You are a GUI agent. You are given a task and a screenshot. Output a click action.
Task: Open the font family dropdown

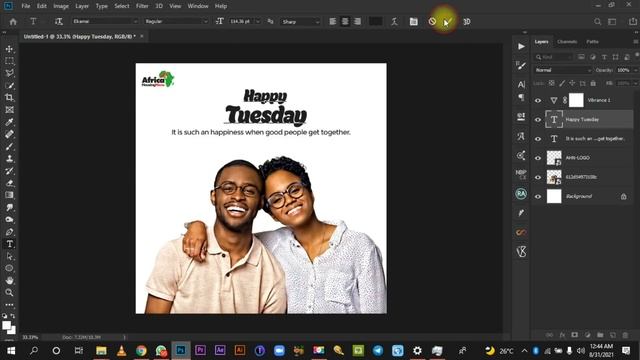[x=104, y=21]
